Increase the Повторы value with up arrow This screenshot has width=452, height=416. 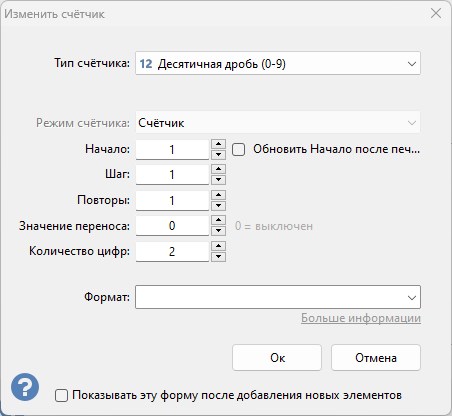(x=218, y=195)
